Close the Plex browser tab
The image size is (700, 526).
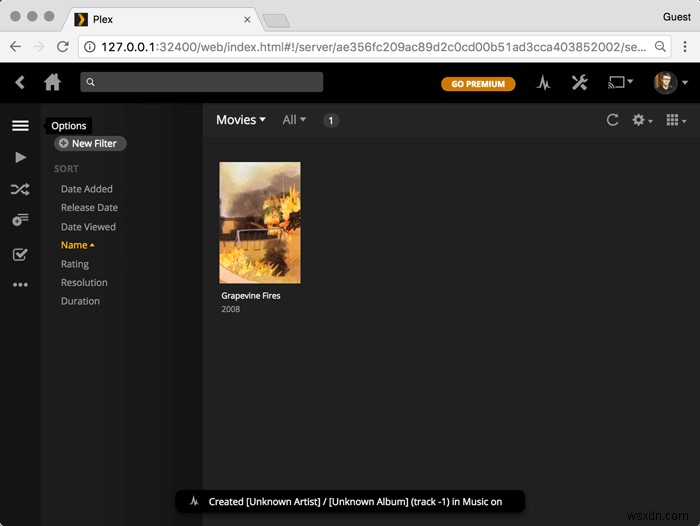[247, 20]
